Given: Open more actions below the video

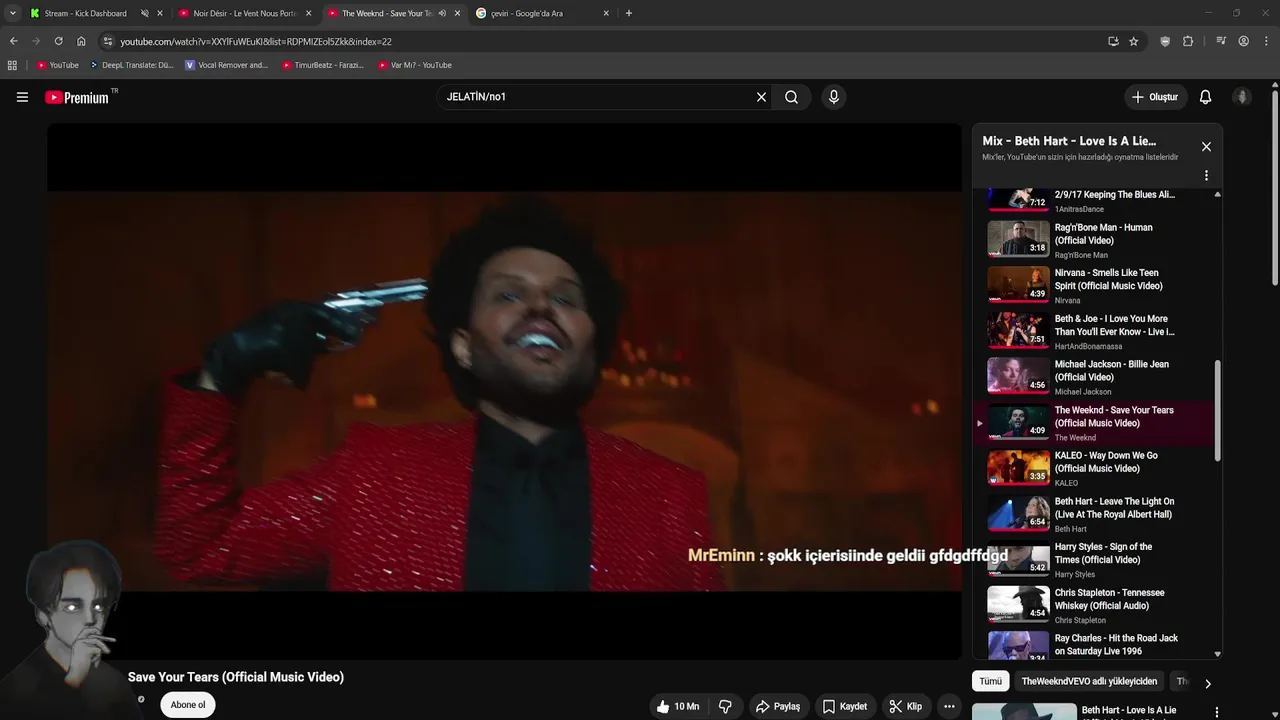Looking at the screenshot, I should pos(949,706).
